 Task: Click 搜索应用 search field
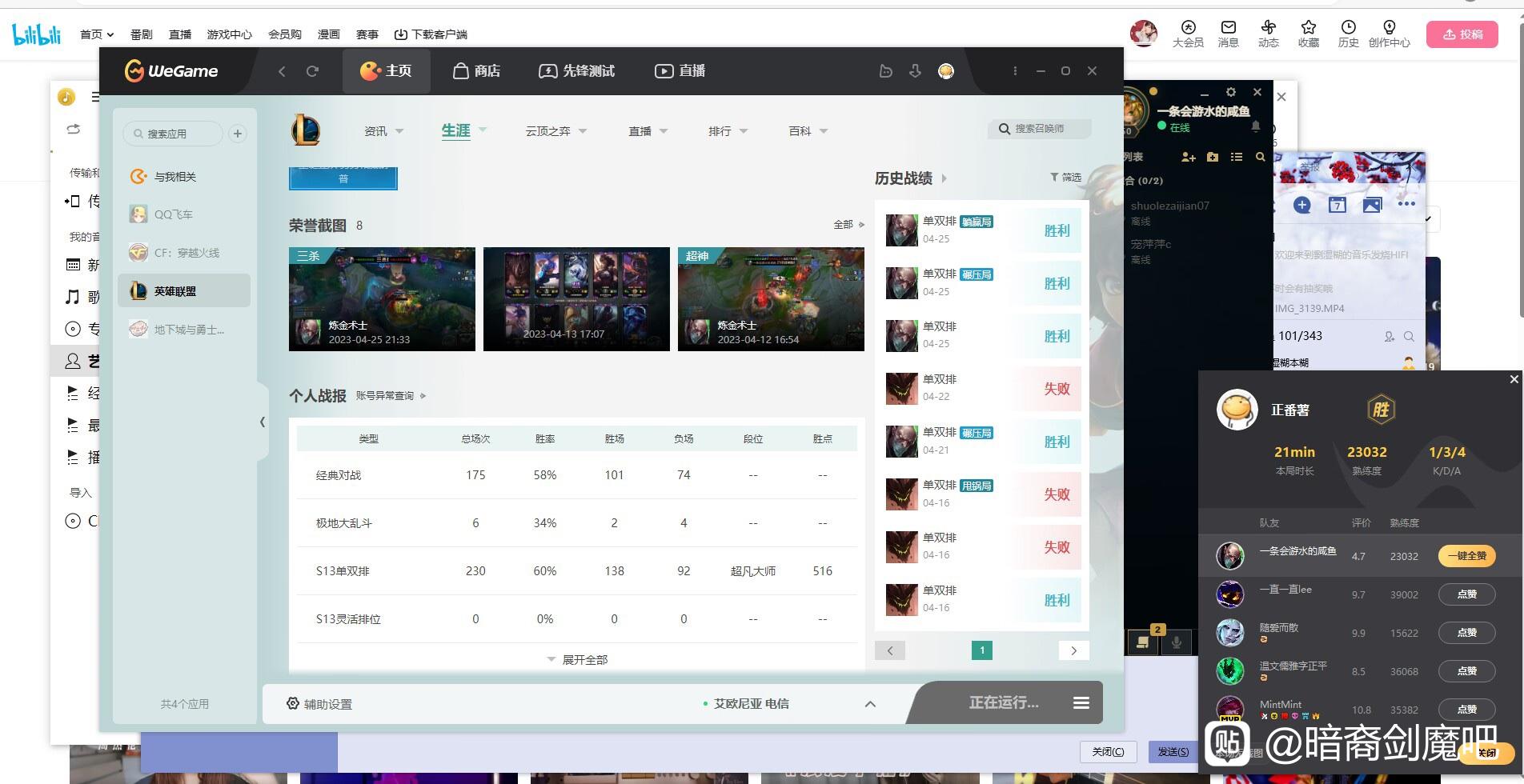(173, 134)
